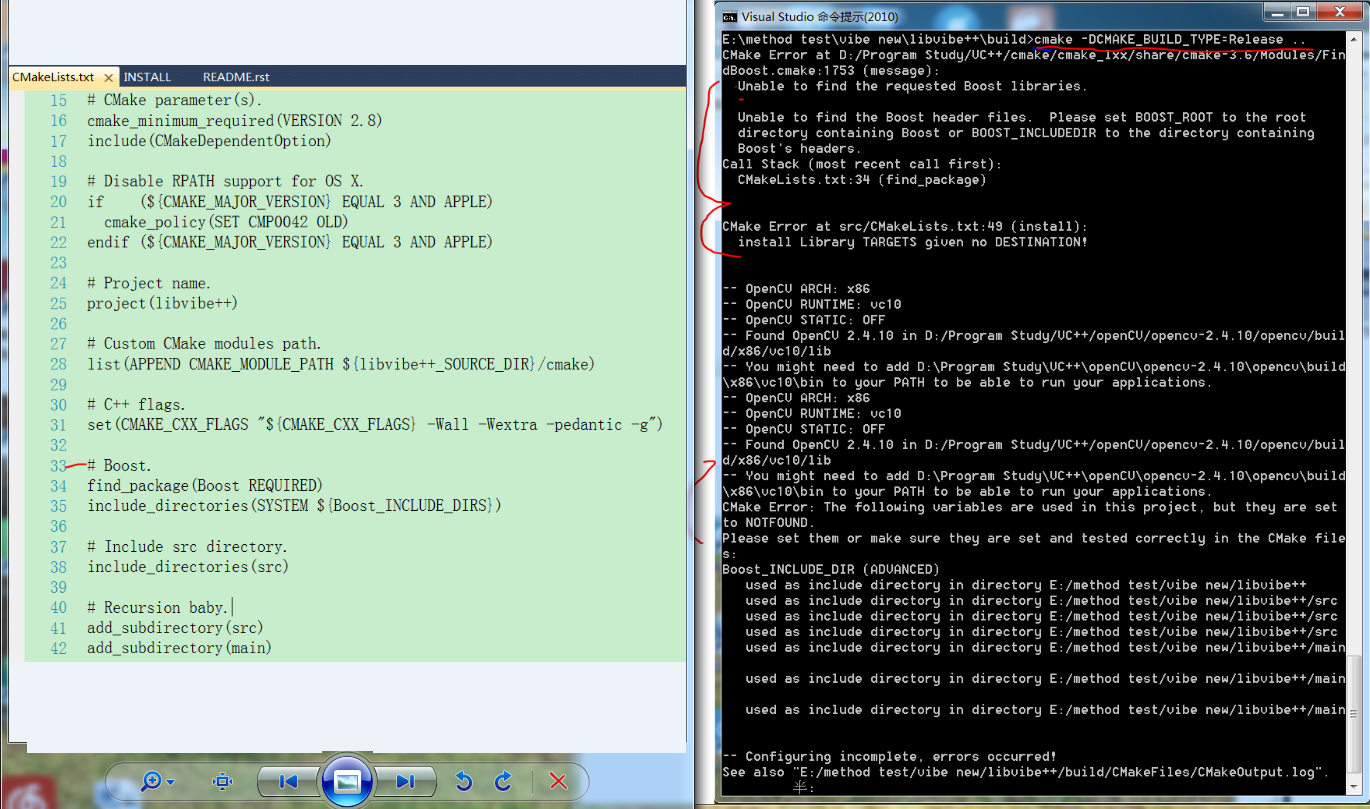Delete the picture with the red X icon
The width and height of the screenshot is (1370, 809).
(559, 781)
